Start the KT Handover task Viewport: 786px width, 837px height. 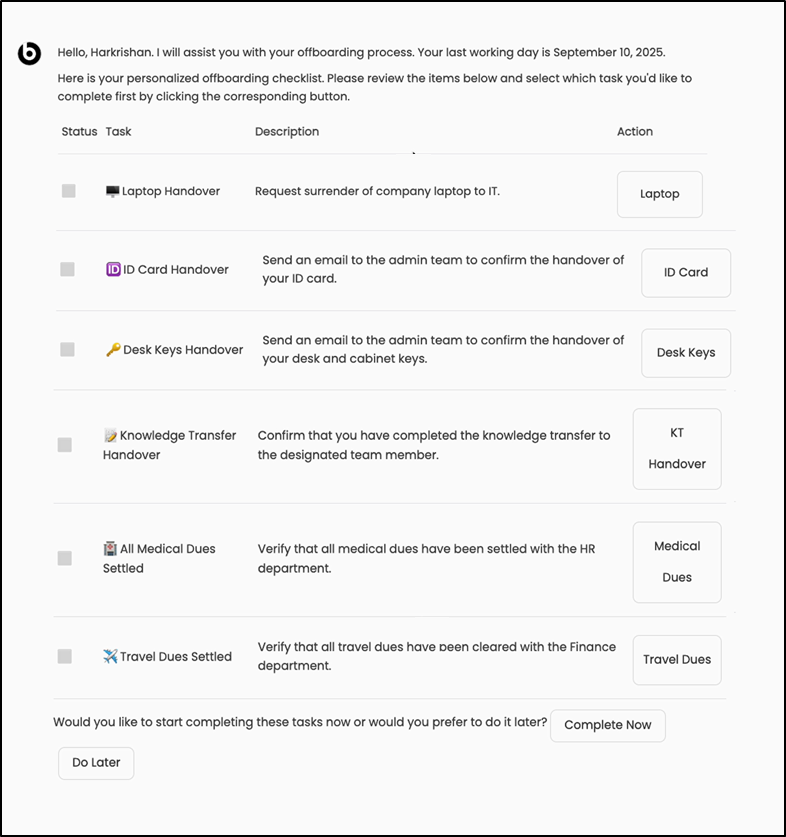coord(677,449)
